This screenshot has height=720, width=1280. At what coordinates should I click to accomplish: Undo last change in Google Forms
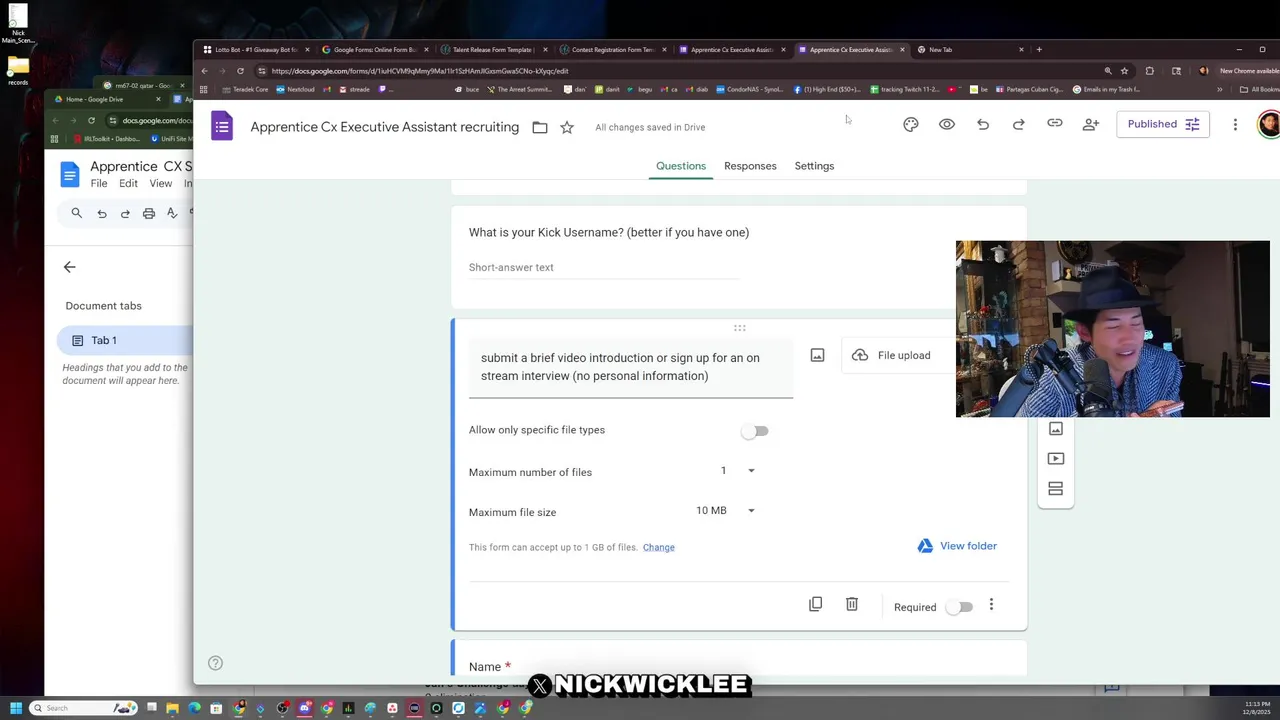coord(983,124)
